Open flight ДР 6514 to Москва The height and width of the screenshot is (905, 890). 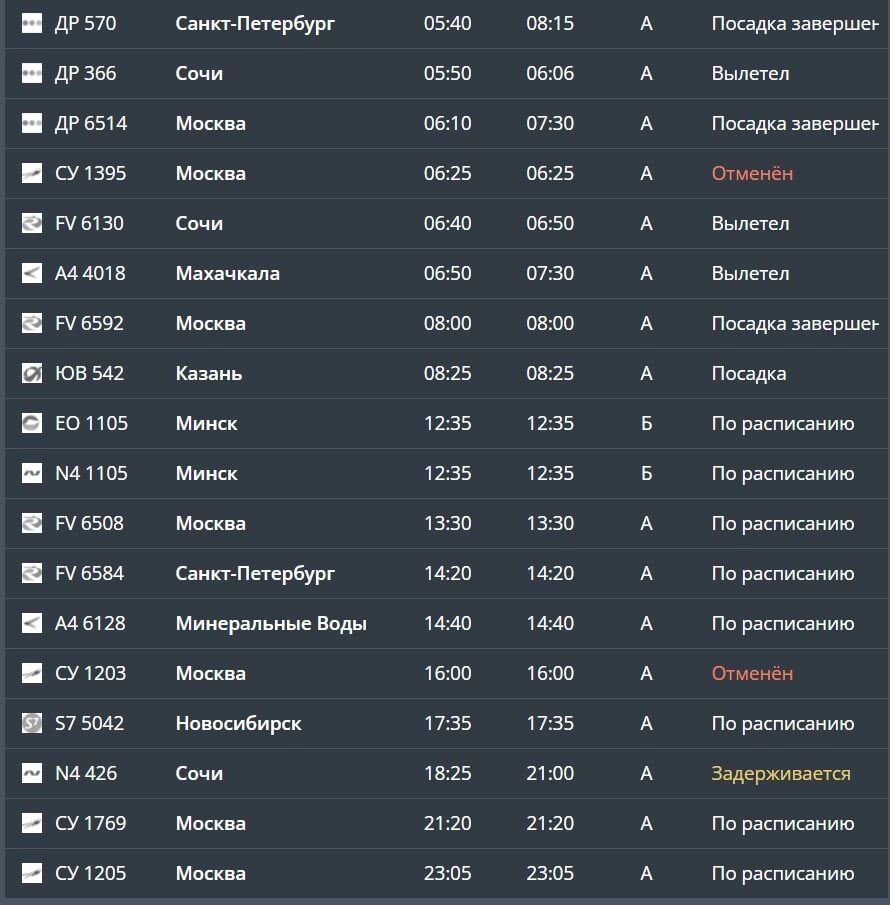91,123
